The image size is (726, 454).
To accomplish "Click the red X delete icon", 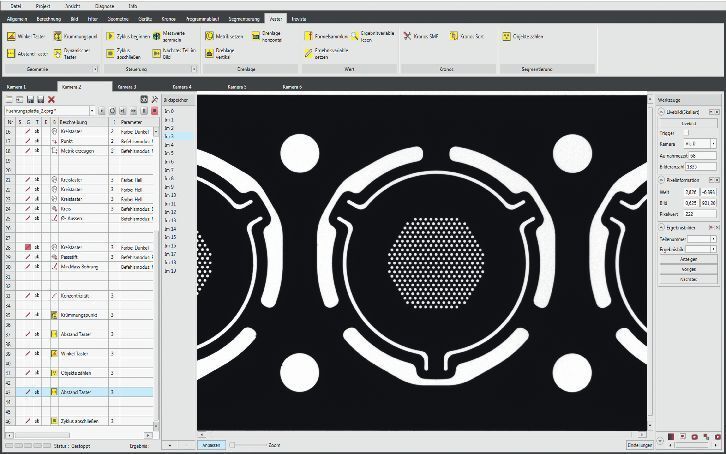I will [51, 100].
